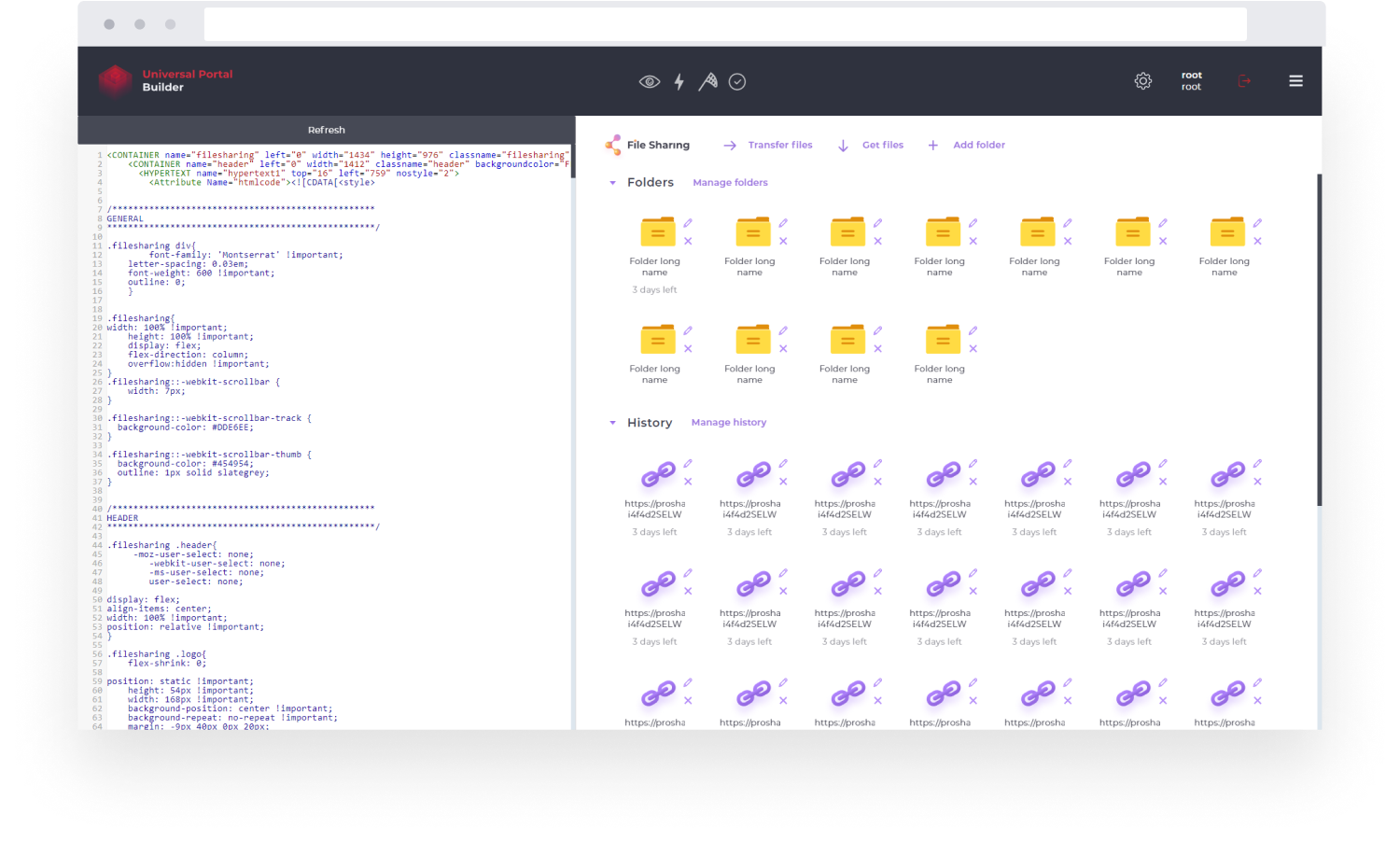The image size is (1400, 841).
Task: Click the first history link icon
Action: pyautogui.click(x=657, y=475)
